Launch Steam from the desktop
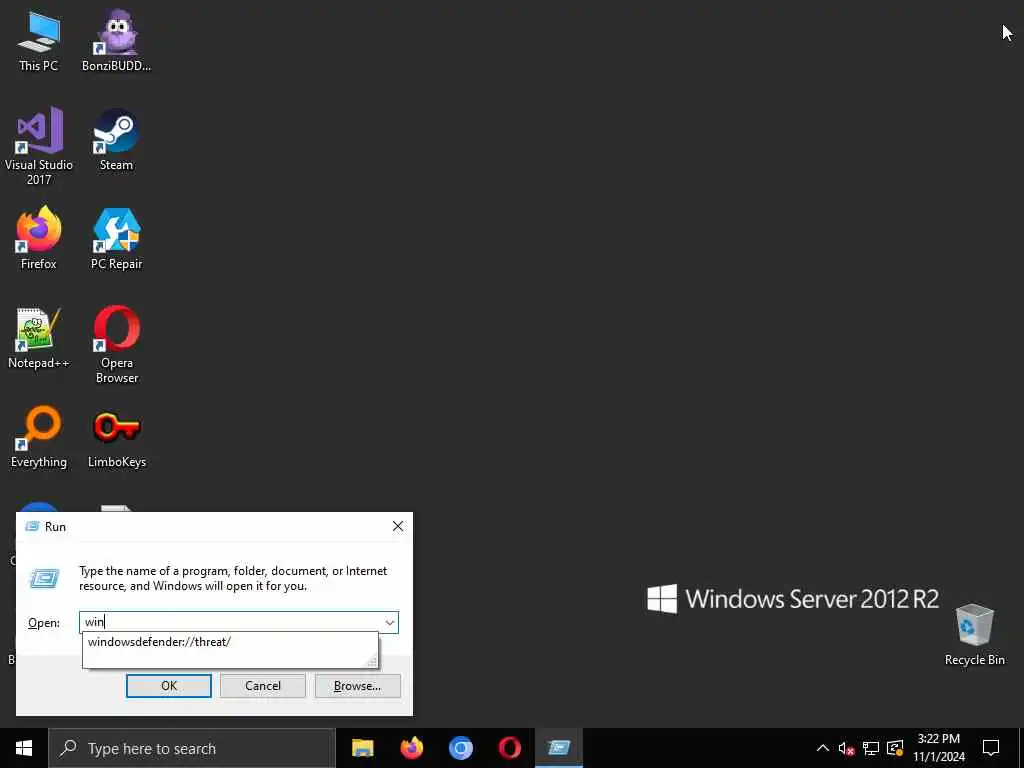The width and height of the screenshot is (1024, 768). (116, 140)
